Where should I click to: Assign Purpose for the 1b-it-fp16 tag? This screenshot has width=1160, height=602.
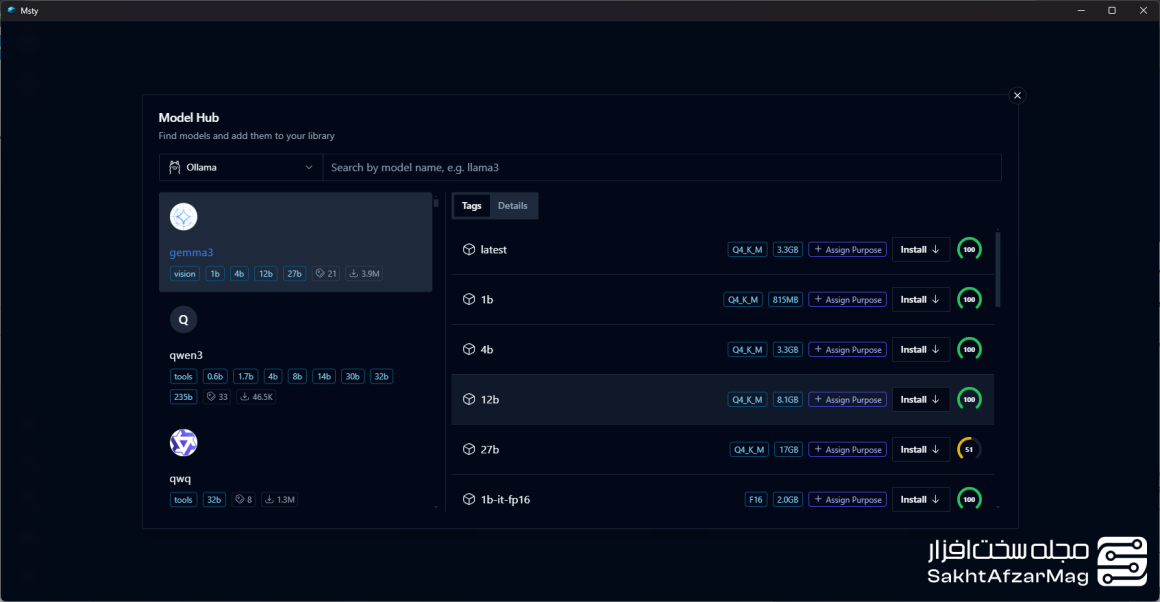[847, 499]
